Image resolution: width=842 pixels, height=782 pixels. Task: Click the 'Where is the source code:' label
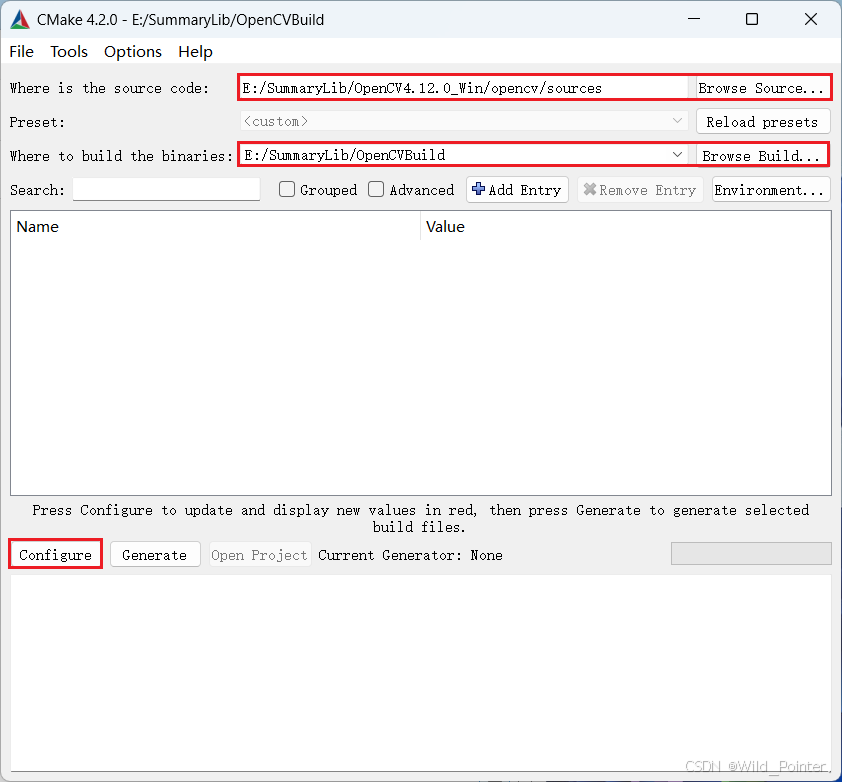[110, 88]
